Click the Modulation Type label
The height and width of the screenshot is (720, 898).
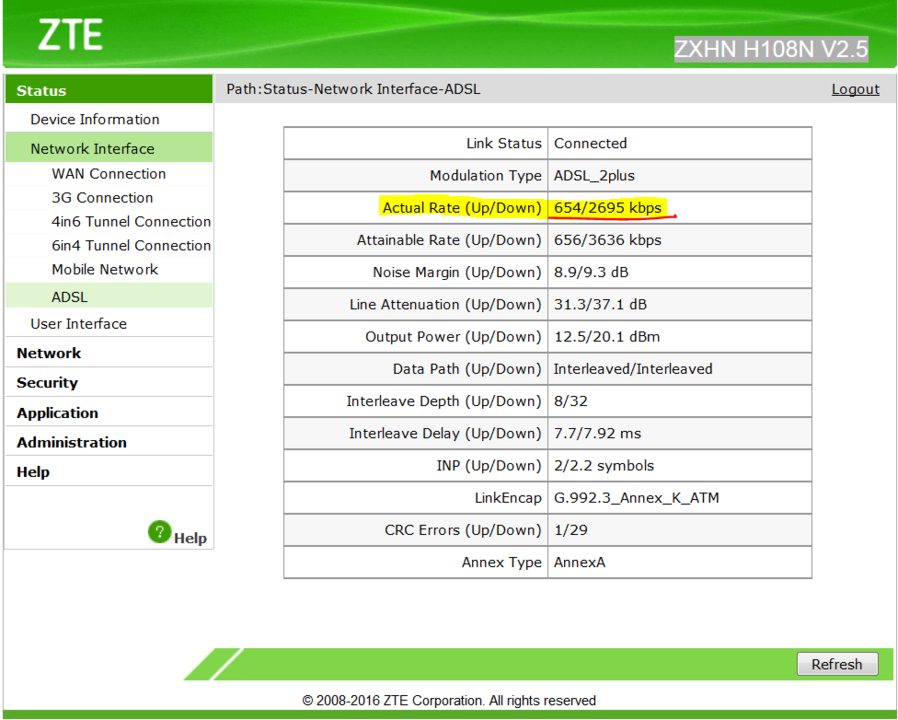click(x=485, y=175)
